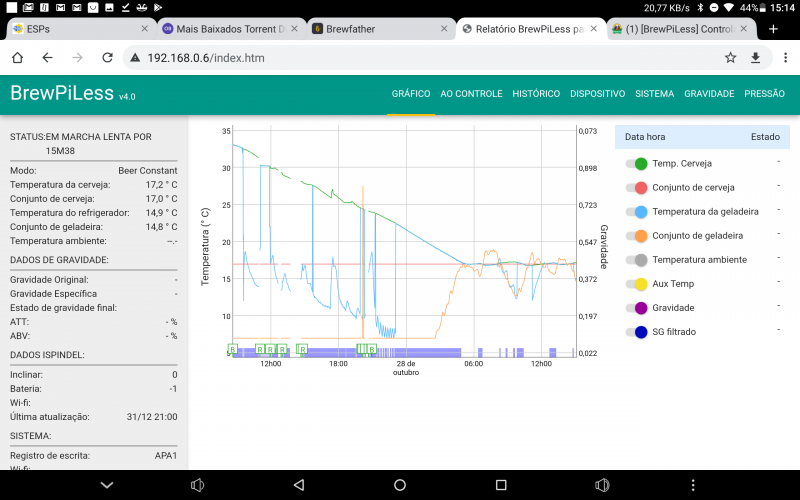Toggle the Conjunto de geladeira series

click(x=637, y=236)
